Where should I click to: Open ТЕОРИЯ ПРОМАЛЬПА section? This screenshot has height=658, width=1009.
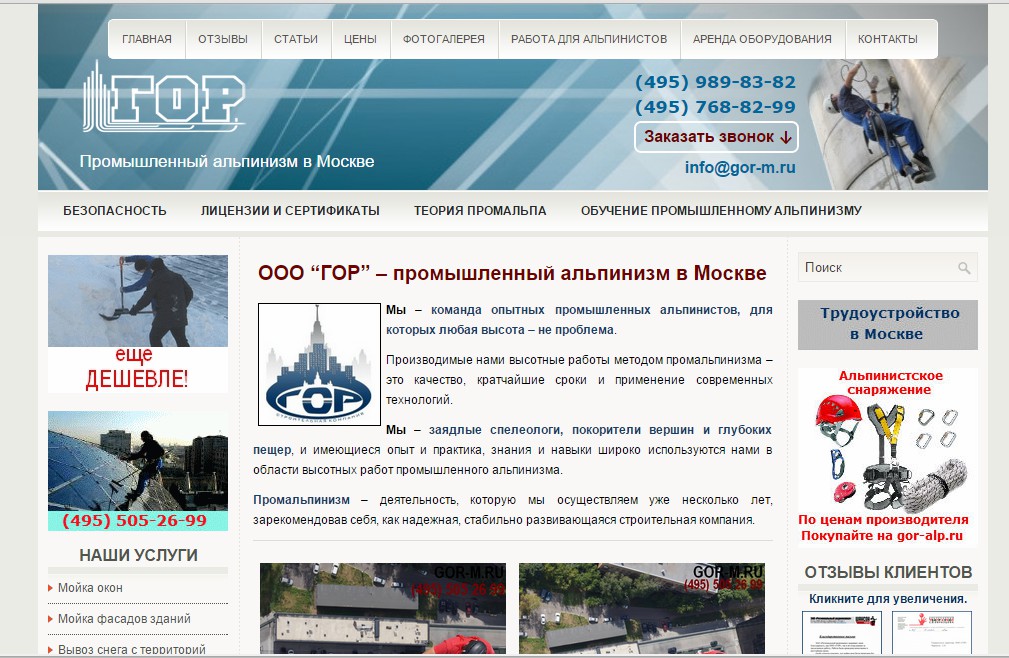coord(480,210)
